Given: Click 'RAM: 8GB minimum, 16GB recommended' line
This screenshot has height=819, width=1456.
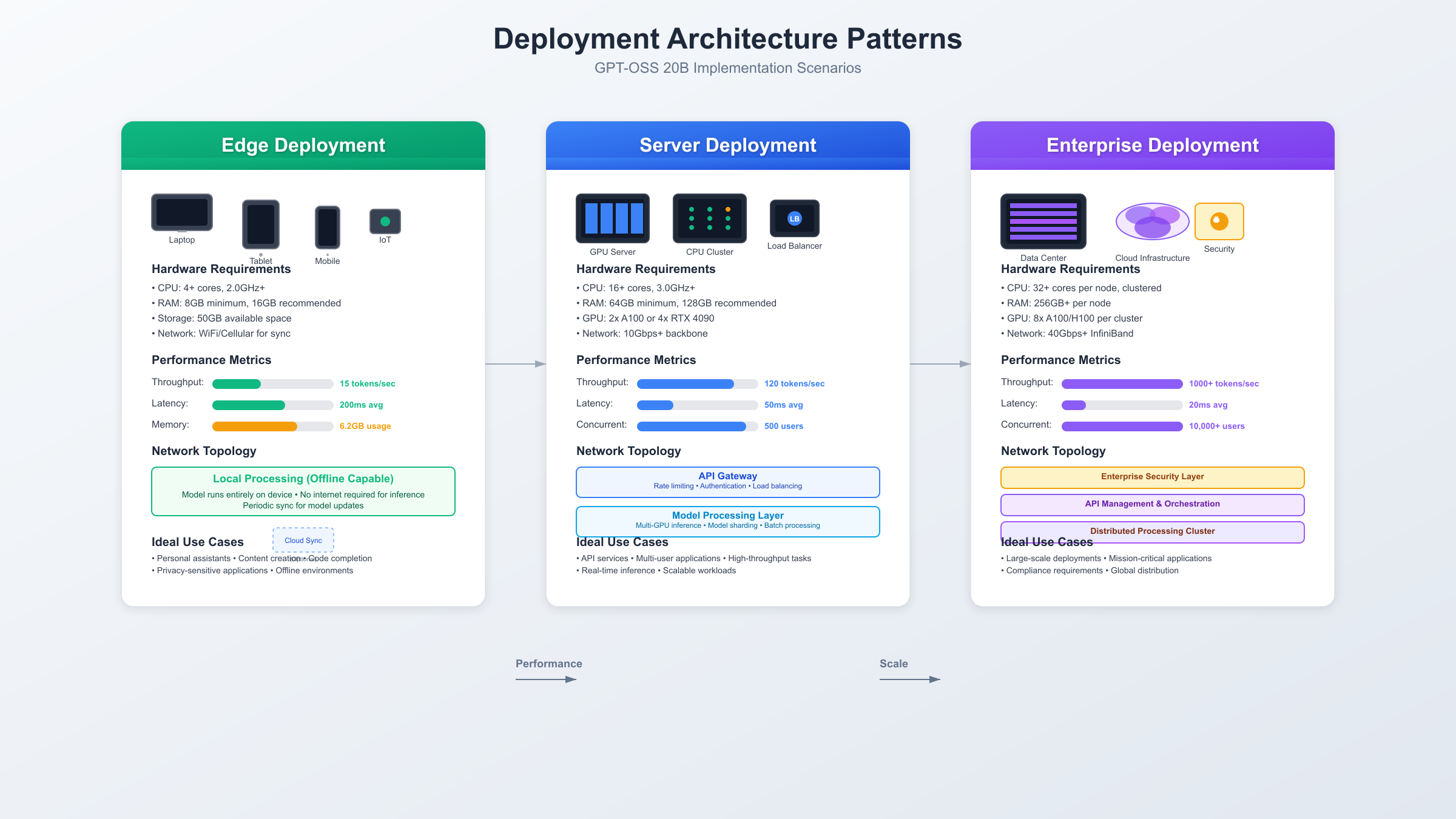Looking at the screenshot, I should tap(246, 303).
